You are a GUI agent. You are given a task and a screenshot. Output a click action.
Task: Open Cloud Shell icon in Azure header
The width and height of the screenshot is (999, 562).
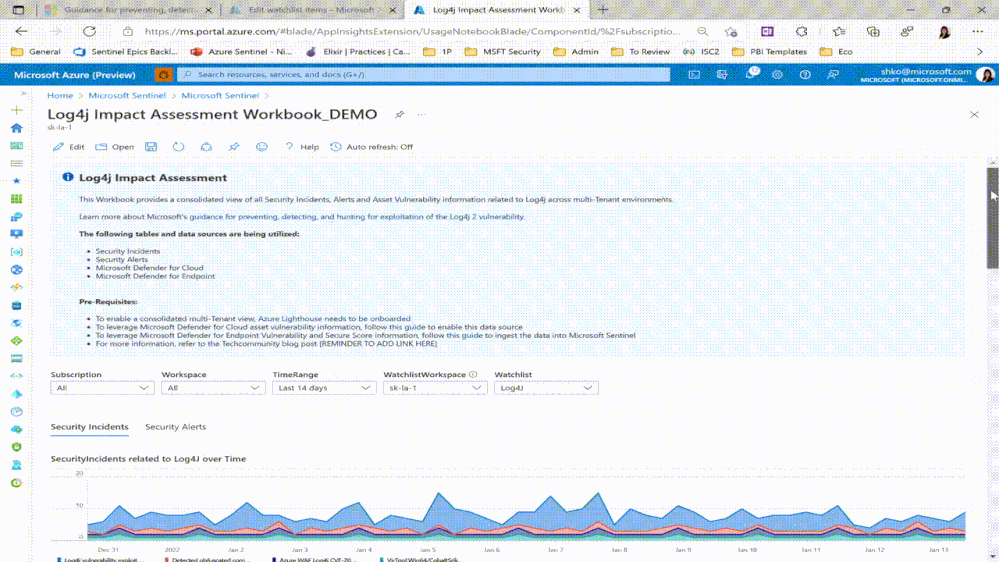coord(694,75)
